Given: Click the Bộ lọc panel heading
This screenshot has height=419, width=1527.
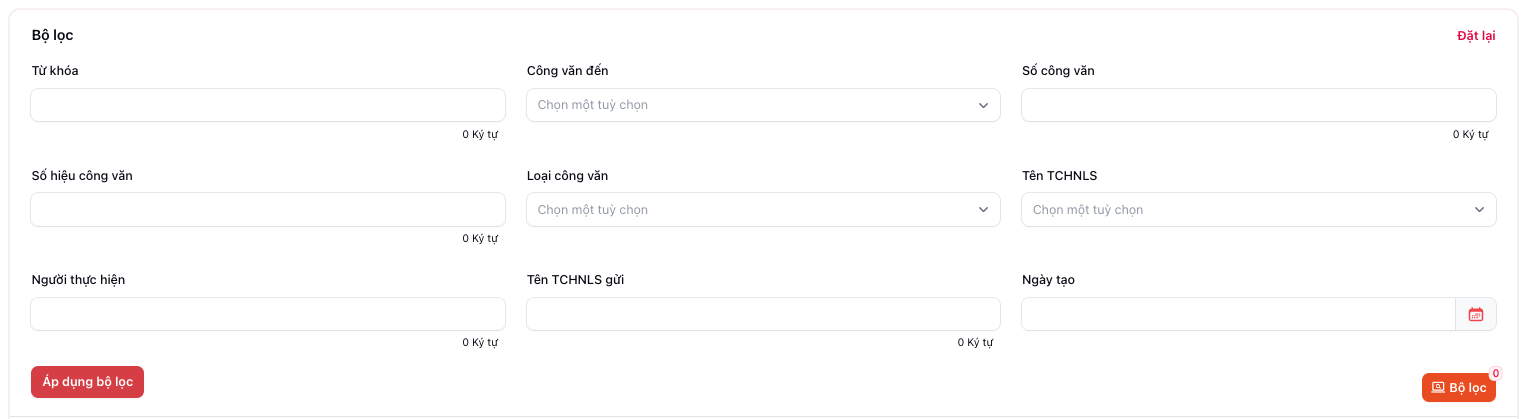Looking at the screenshot, I should [53, 36].
